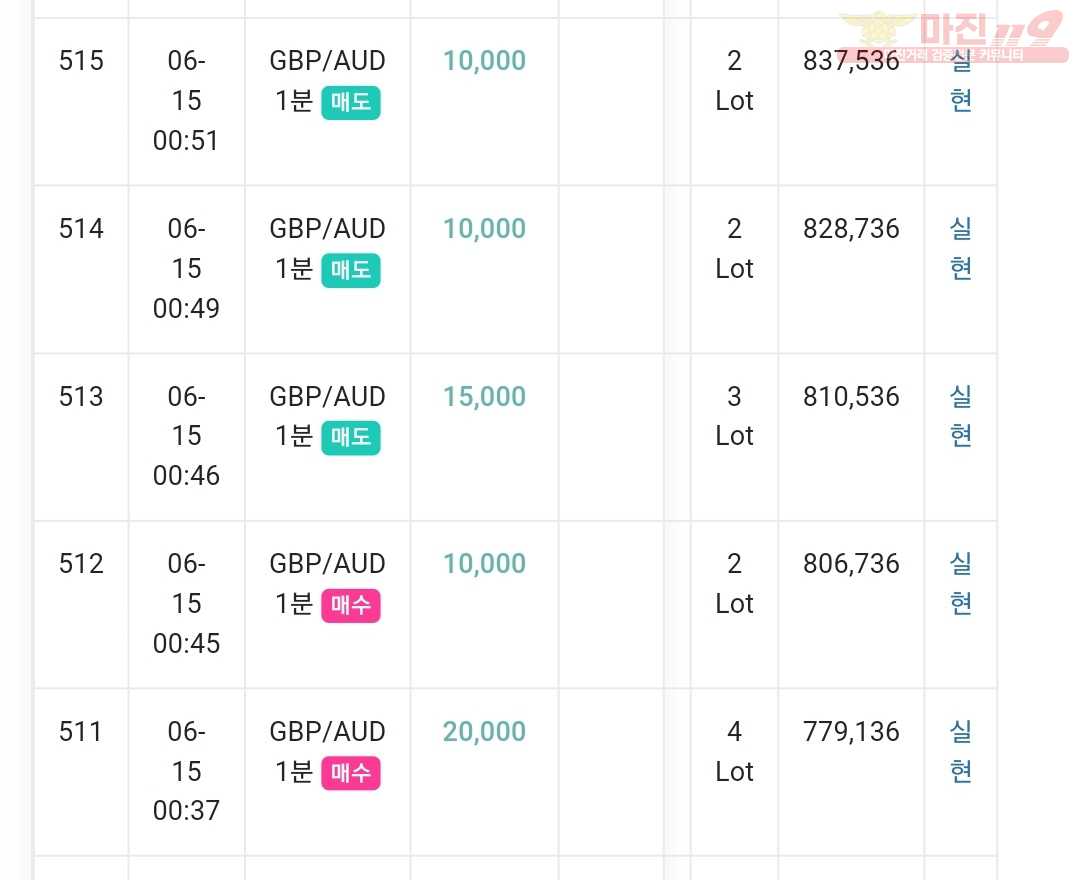
Task: Click the 매도 badge in row 515
Action: pos(351,103)
